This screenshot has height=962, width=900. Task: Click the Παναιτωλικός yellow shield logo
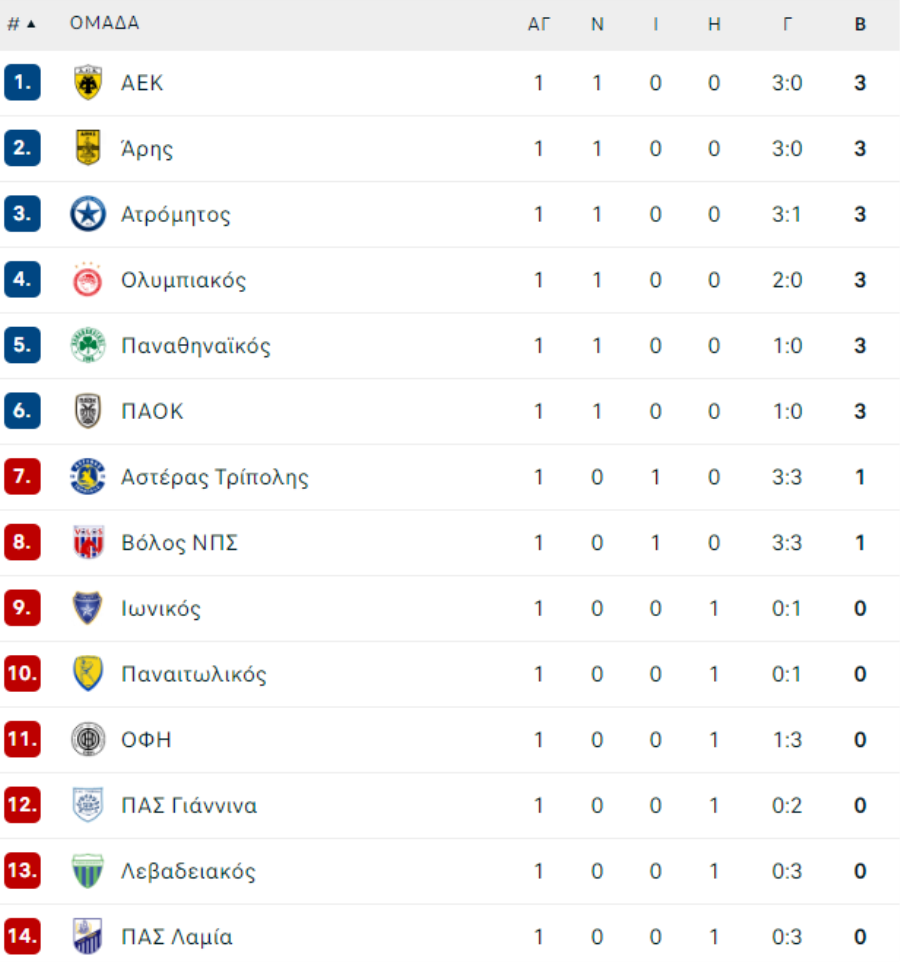(88, 674)
